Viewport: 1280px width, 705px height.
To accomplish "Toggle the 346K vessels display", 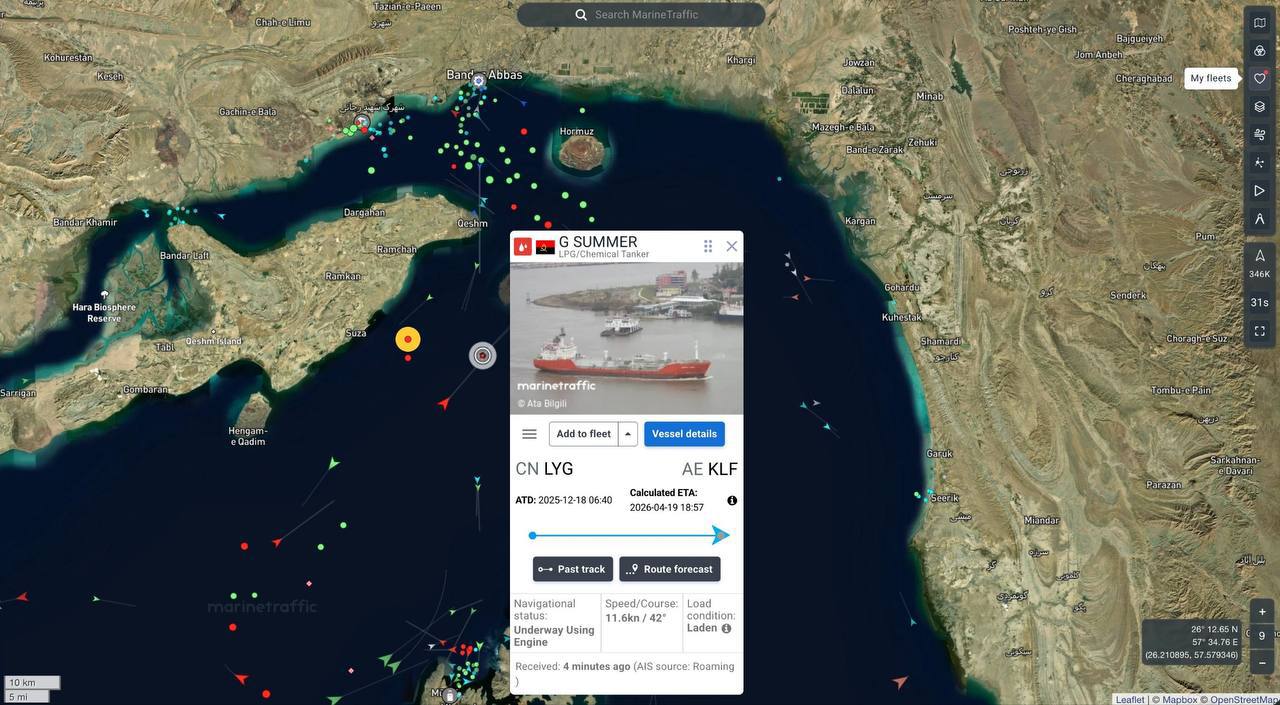I will (1259, 264).
